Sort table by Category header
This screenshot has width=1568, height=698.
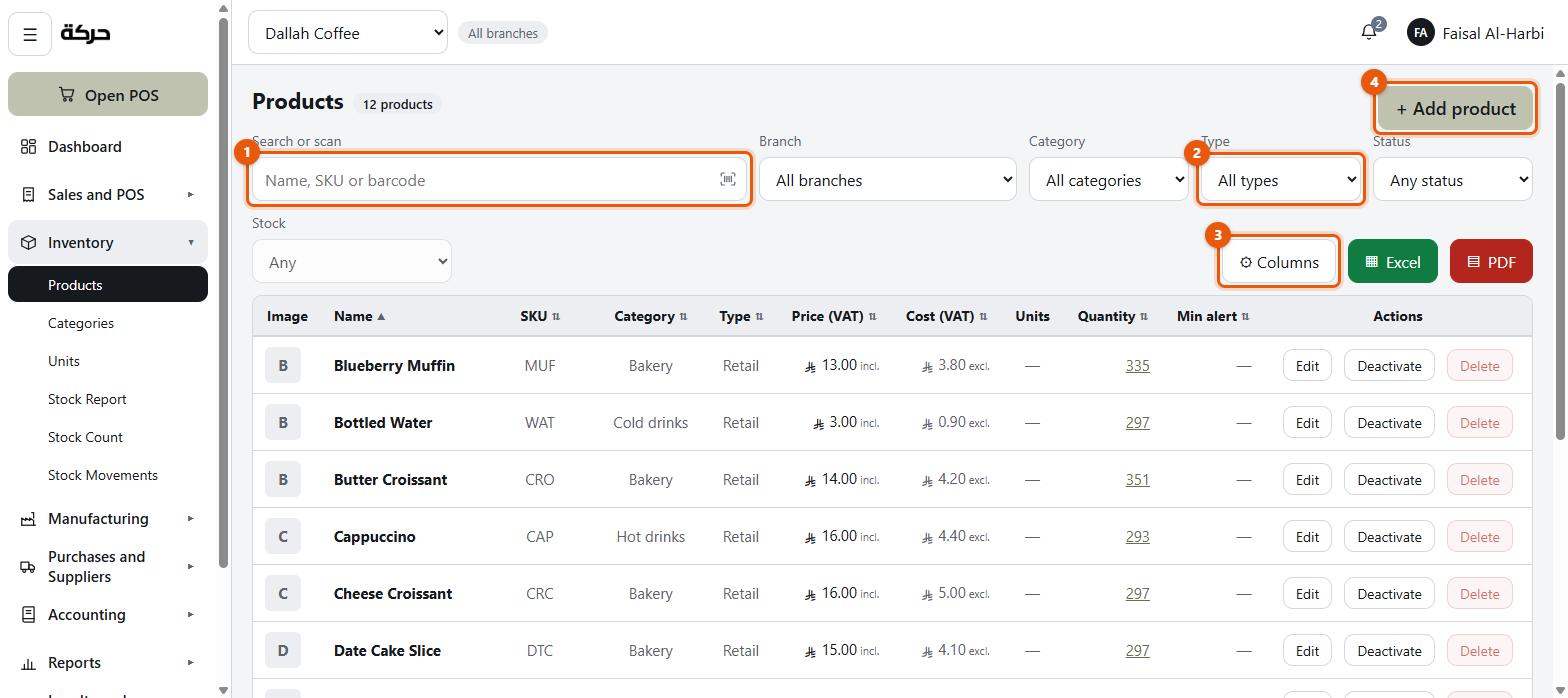(x=650, y=316)
